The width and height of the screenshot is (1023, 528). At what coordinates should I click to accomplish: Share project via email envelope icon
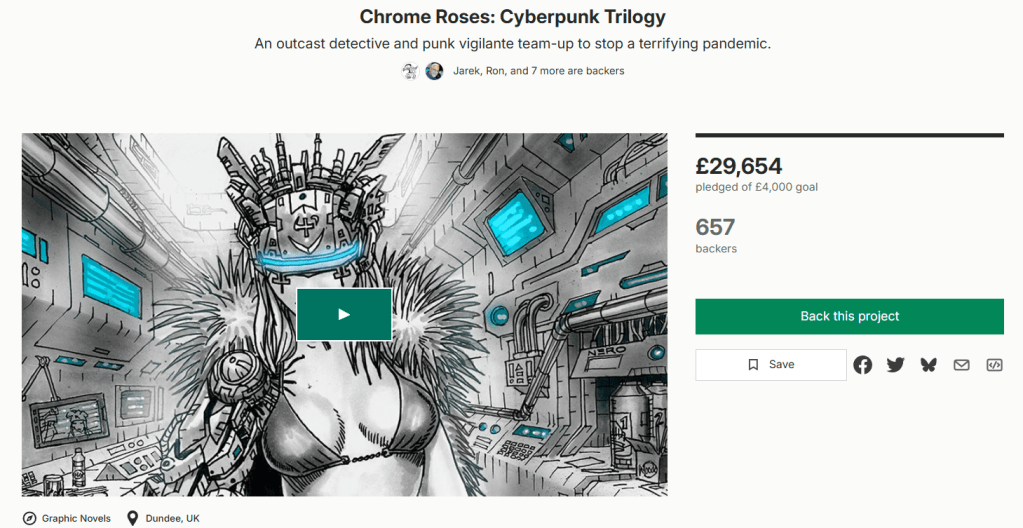tap(961, 365)
